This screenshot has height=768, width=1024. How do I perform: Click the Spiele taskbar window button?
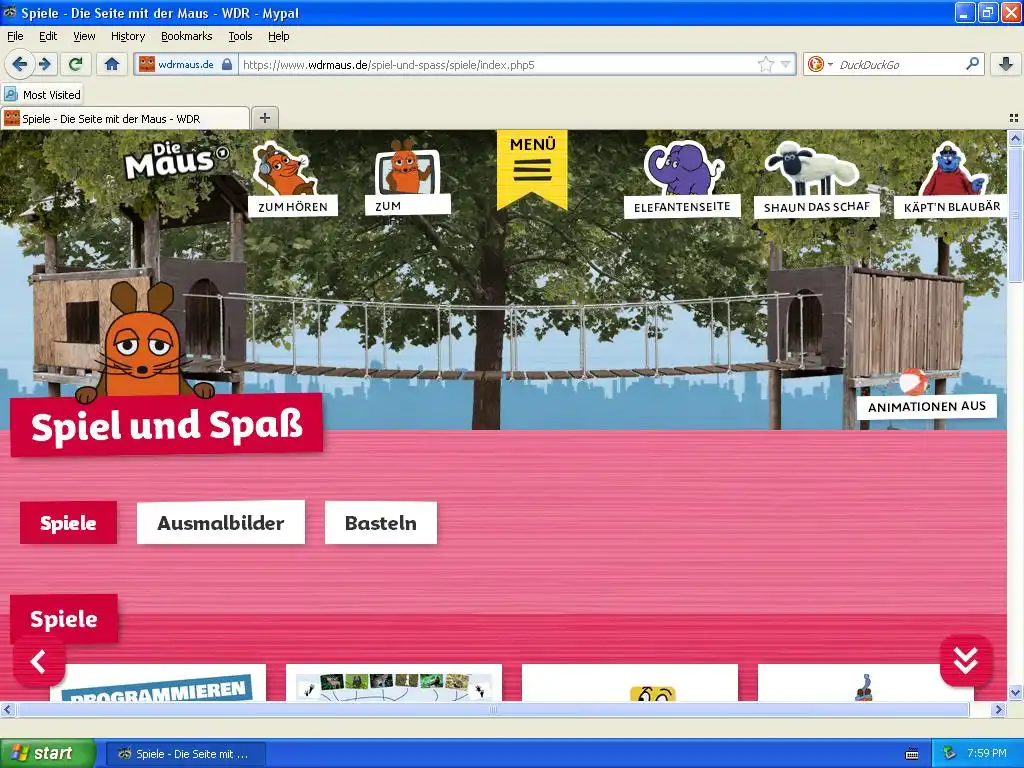point(185,754)
